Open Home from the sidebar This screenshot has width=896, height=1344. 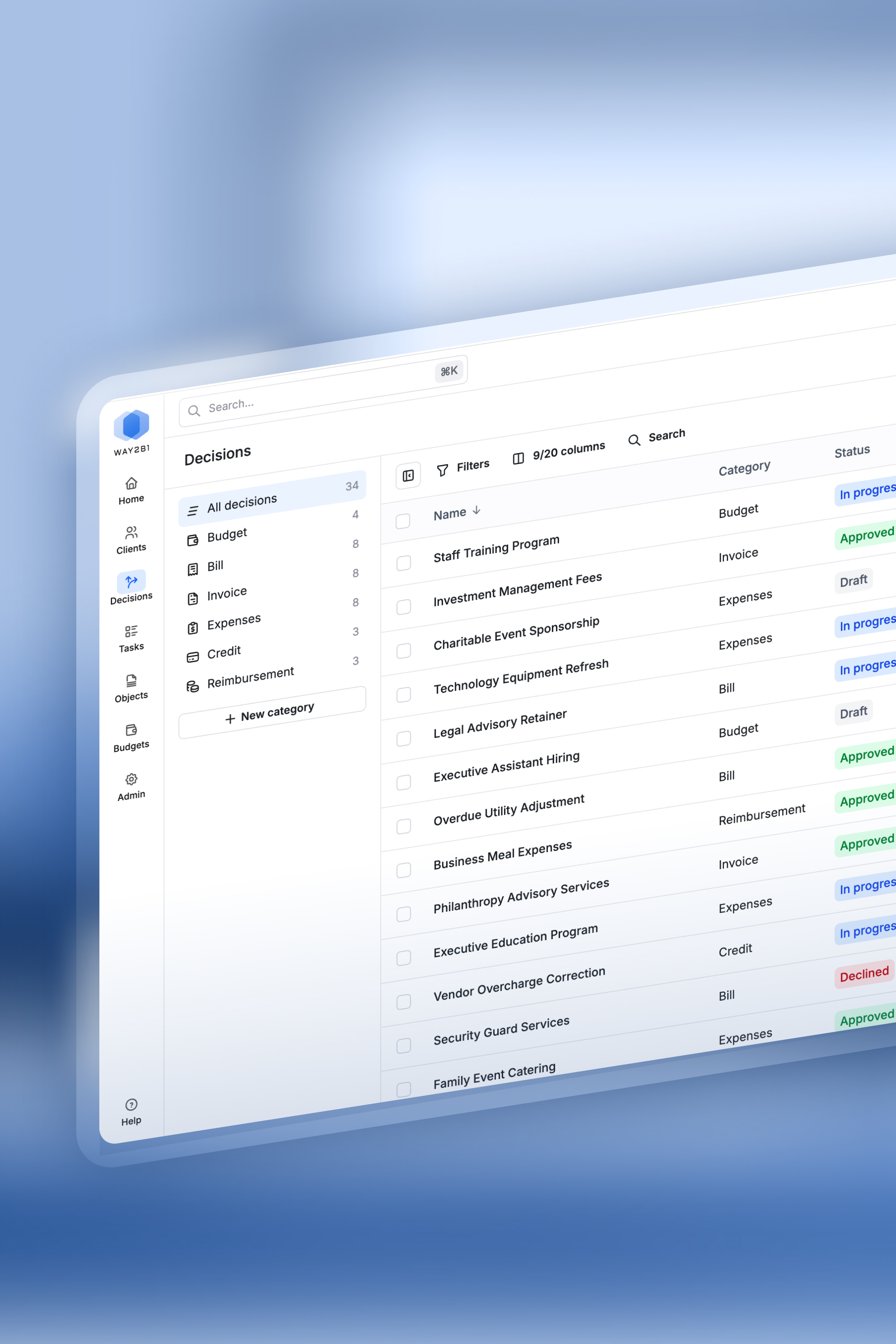pos(131,490)
